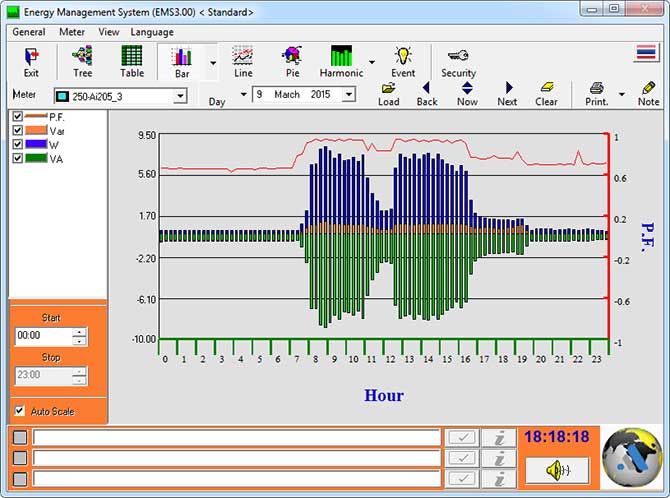
Task: Click the Var orange color swatch
Action: pos(36,130)
